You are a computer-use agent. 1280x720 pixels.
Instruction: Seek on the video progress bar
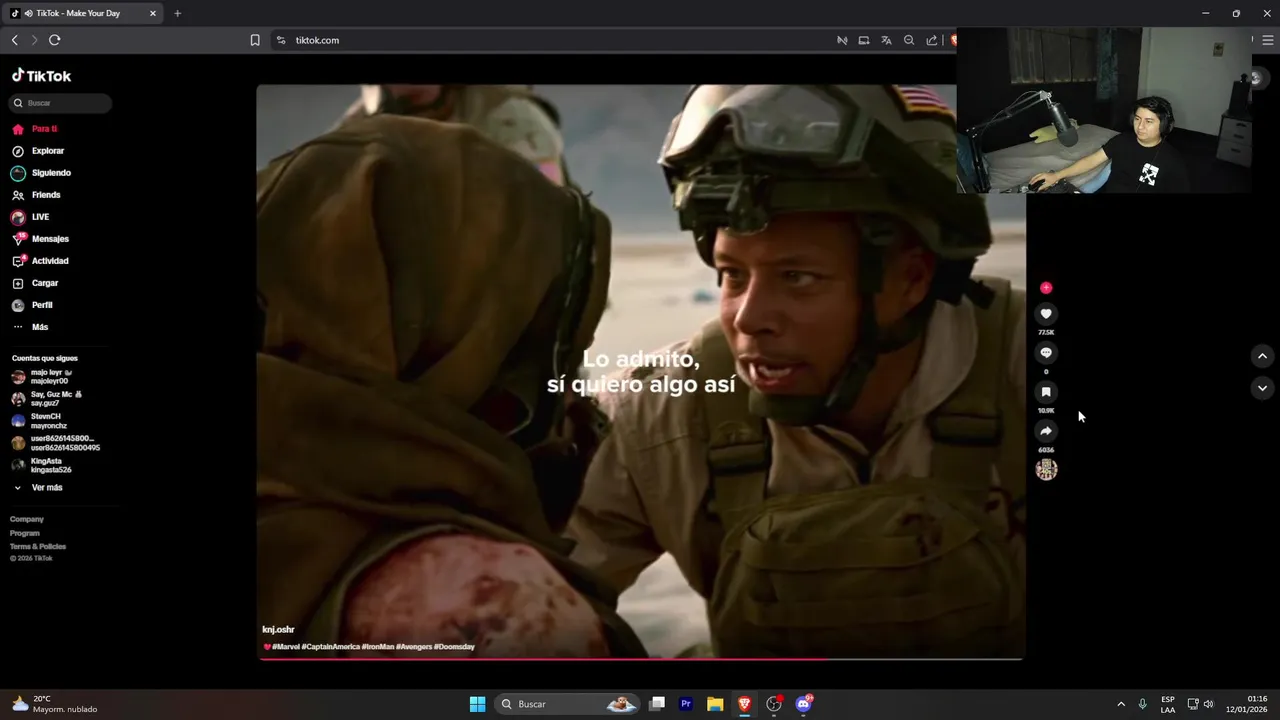[641, 659]
